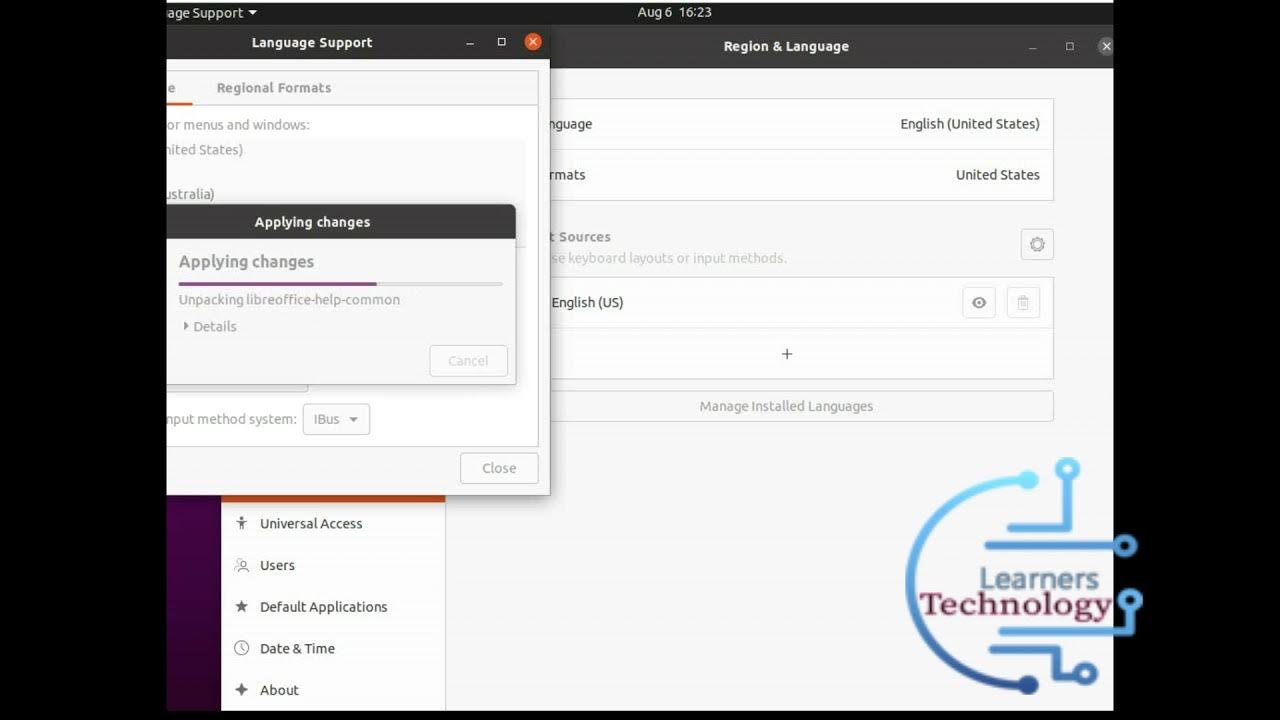Click the Default Applications star icon
The height and width of the screenshot is (720, 1280).
[241, 606]
